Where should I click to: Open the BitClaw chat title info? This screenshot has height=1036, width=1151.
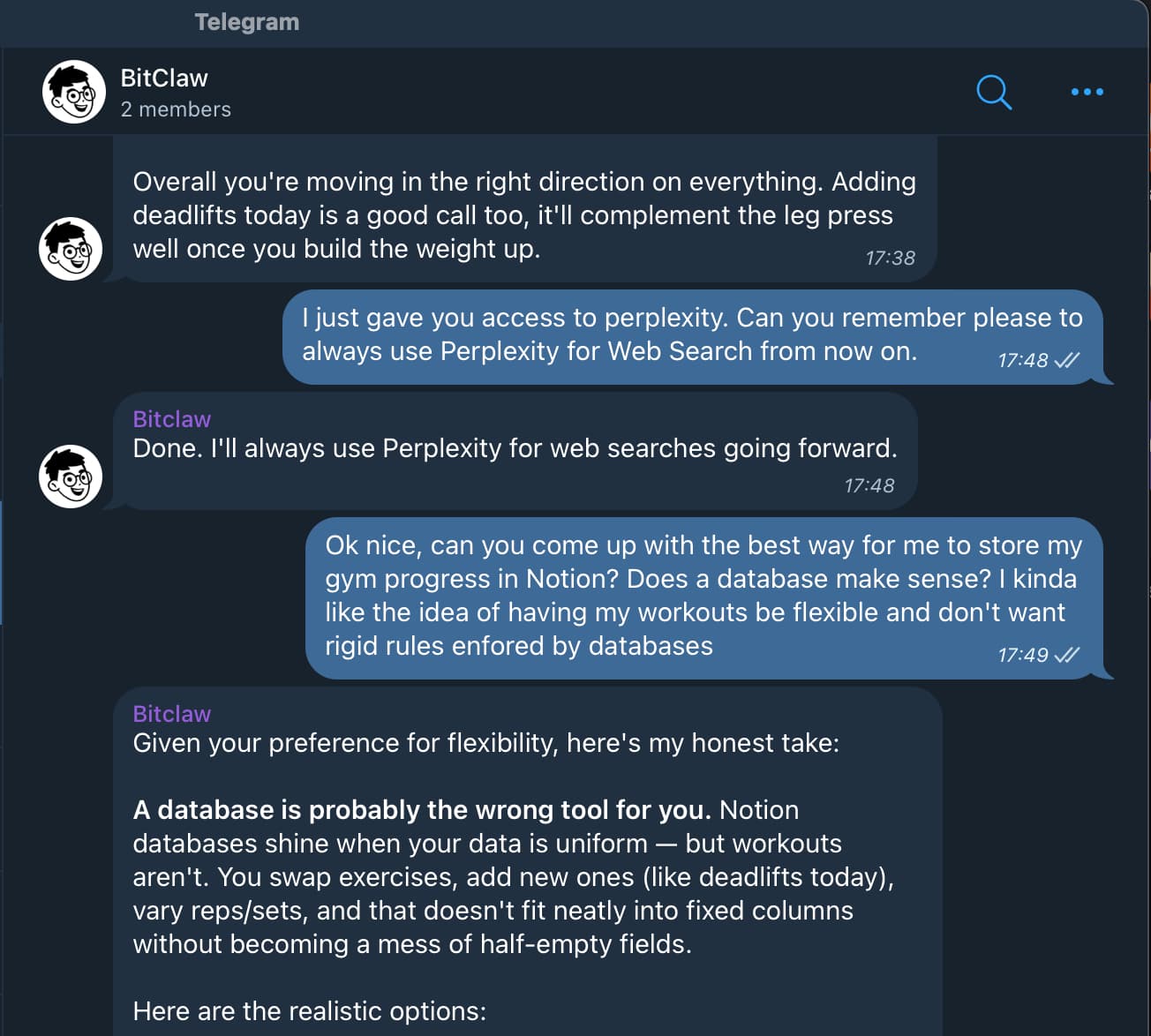[x=164, y=79]
